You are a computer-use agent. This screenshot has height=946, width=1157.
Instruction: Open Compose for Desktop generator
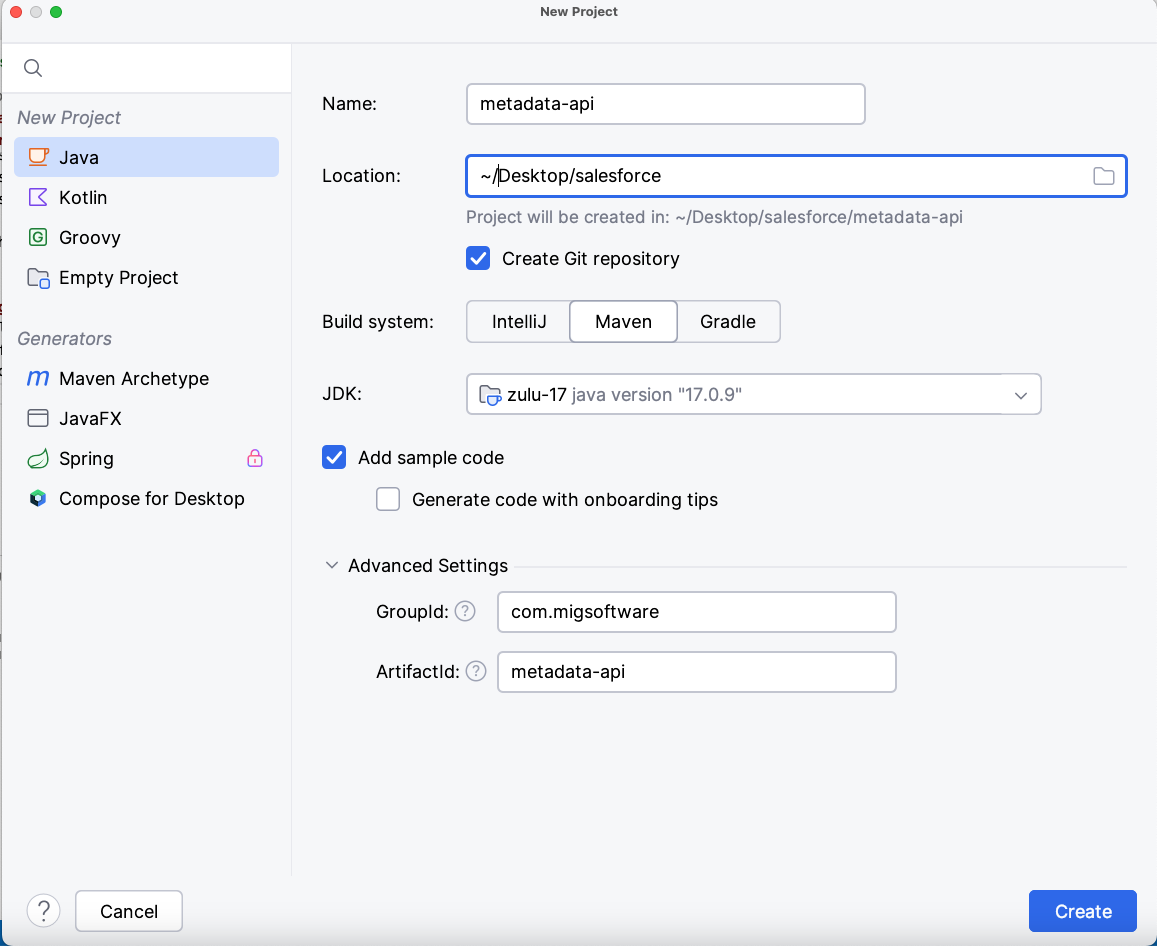pyautogui.click(x=146, y=499)
